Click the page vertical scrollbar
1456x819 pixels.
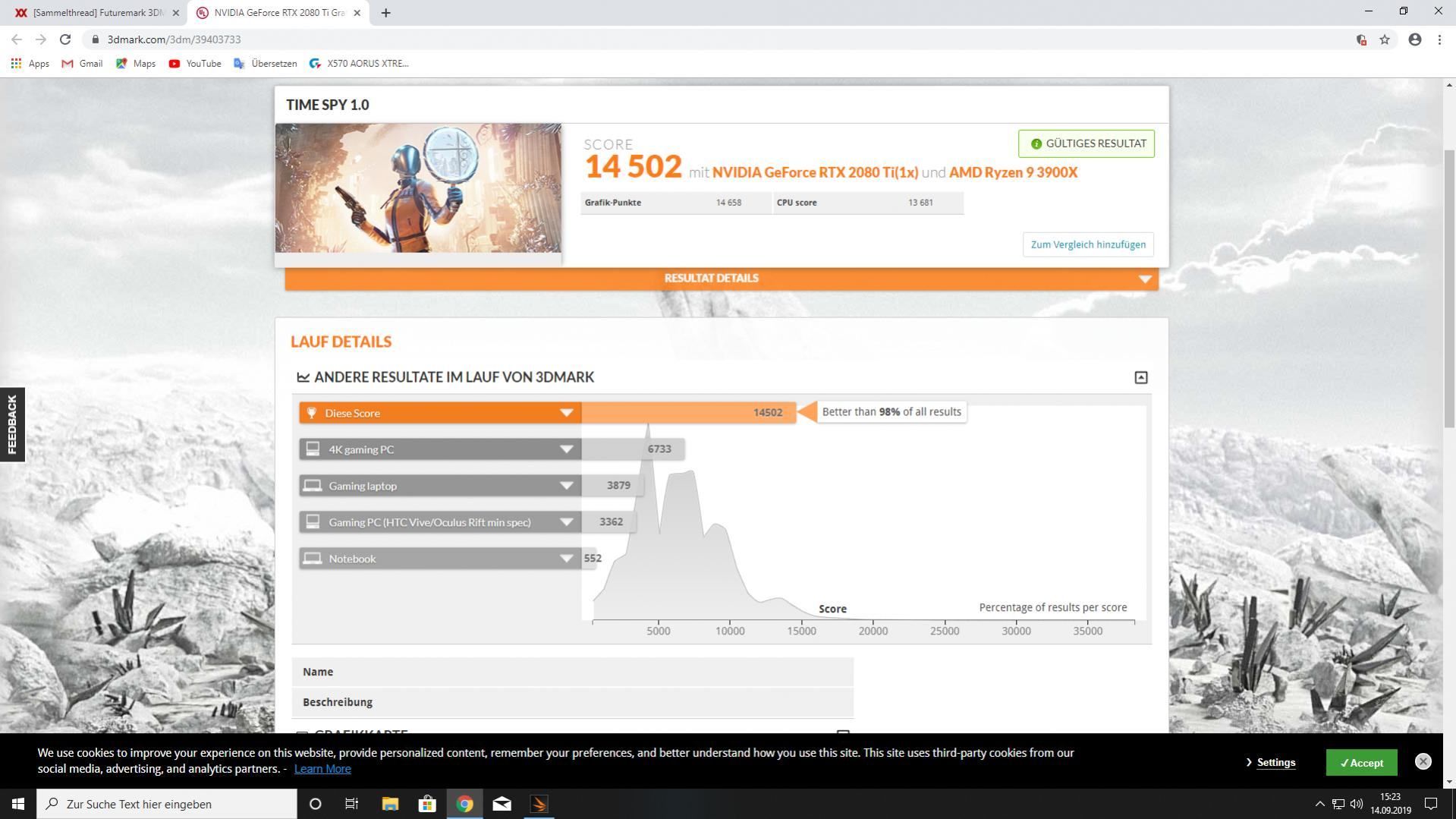pyautogui.click(x=1449, y=288)
